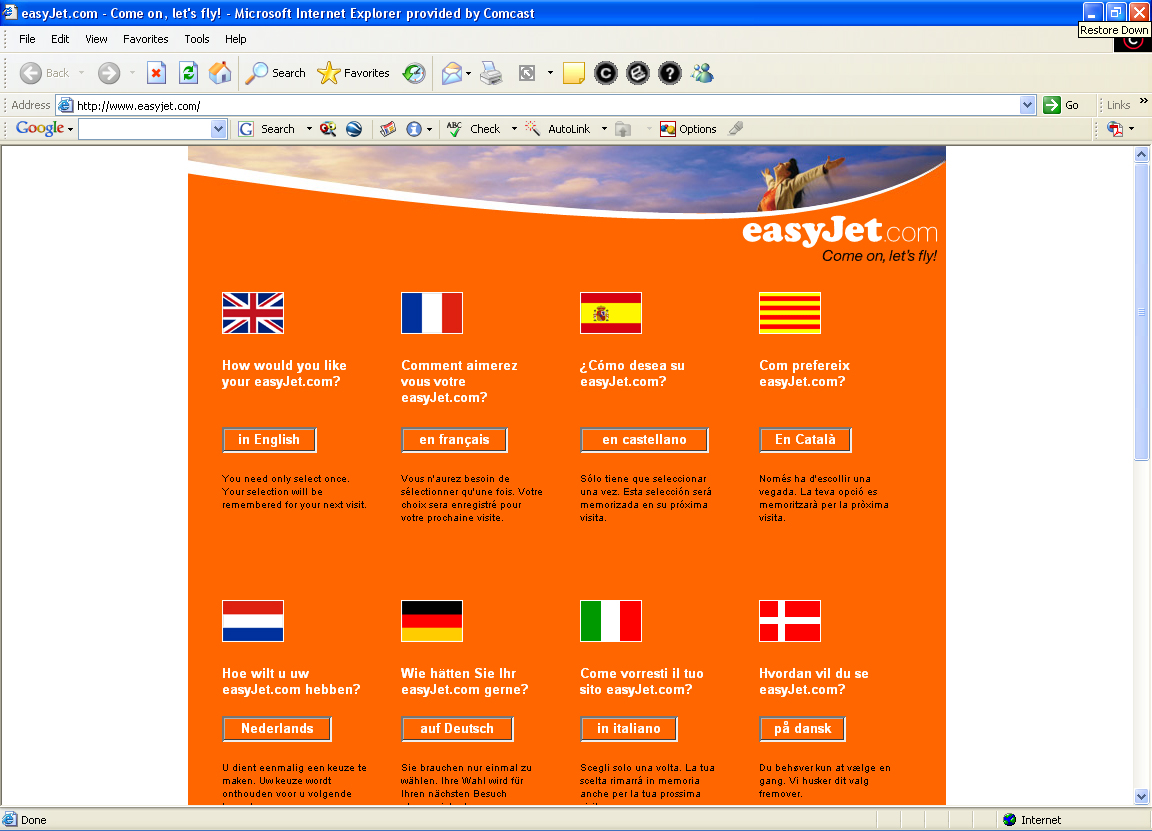Open the Tools menu

coord(196,39)
